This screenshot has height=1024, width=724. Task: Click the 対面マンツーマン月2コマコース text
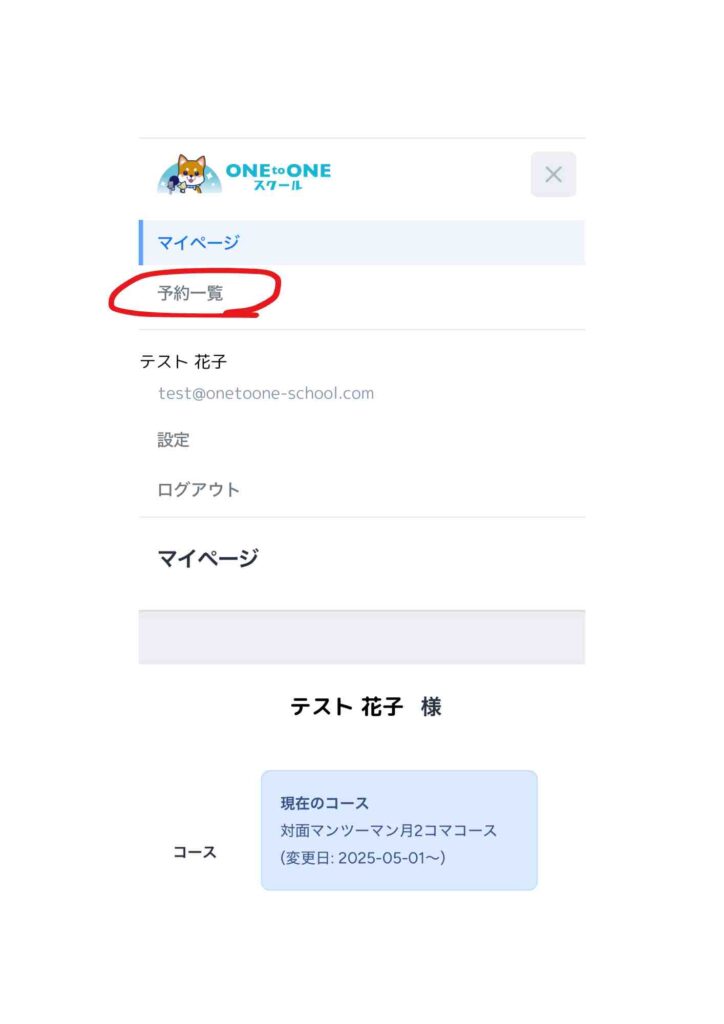click(388, 830)
